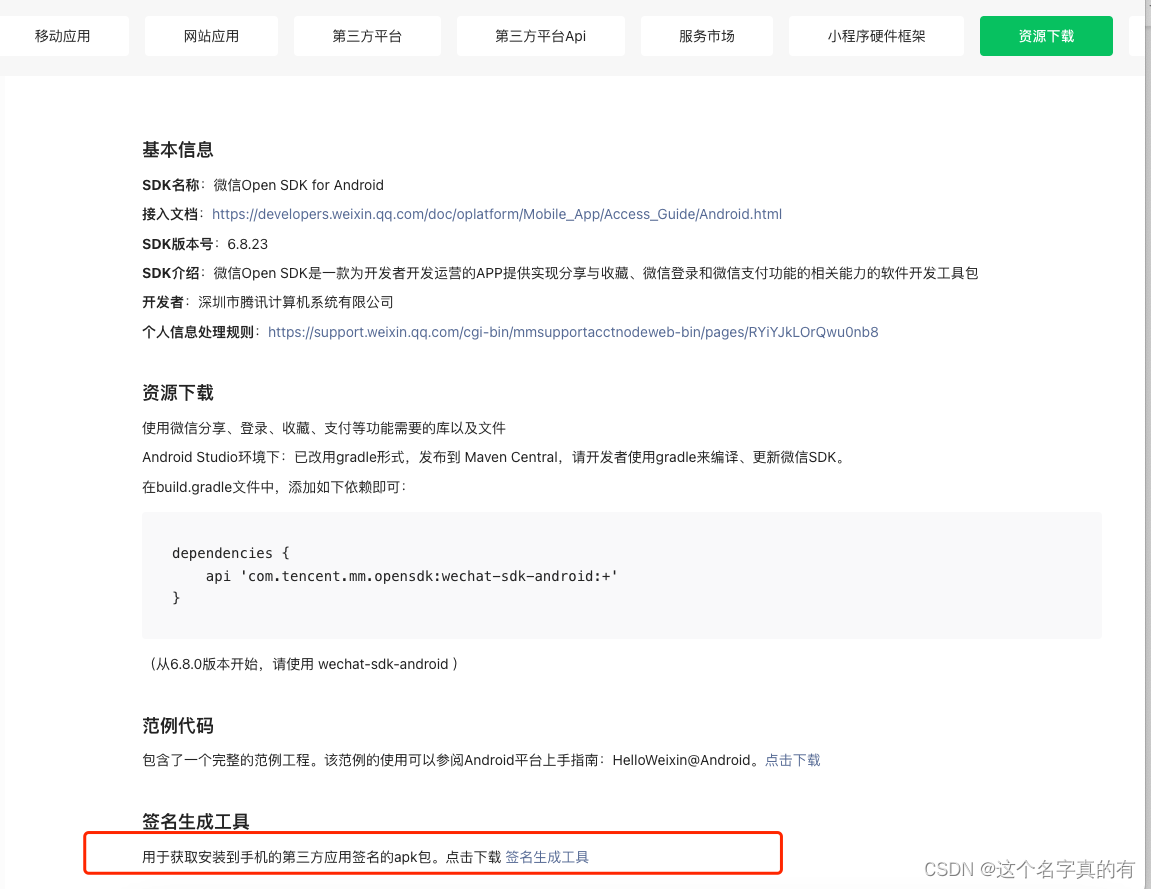The width and height of the screenshot is (1151, 889).
Task: Click the developer name 深圳市腾讯计算机系统有限公司
Action: pos(296,302)
